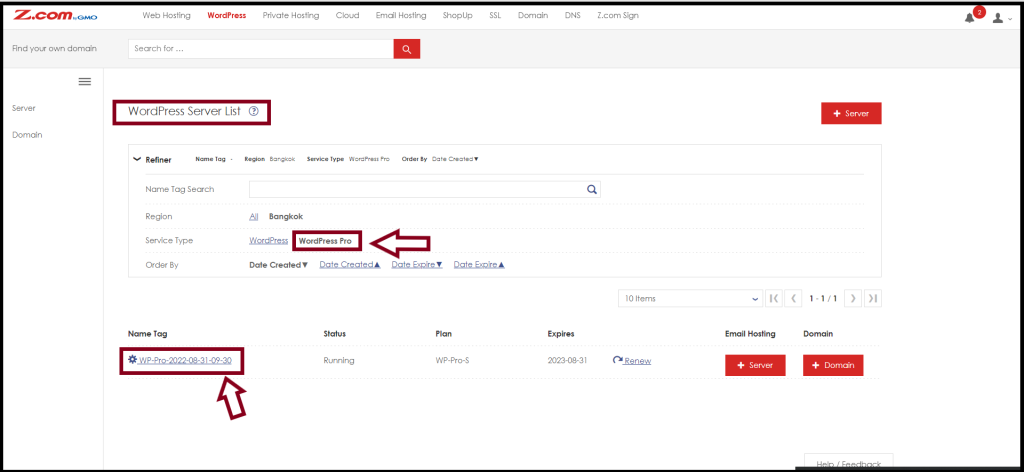
Task: Click the help question mark beside WordPress Server List
Action: (x=254, y=112)
